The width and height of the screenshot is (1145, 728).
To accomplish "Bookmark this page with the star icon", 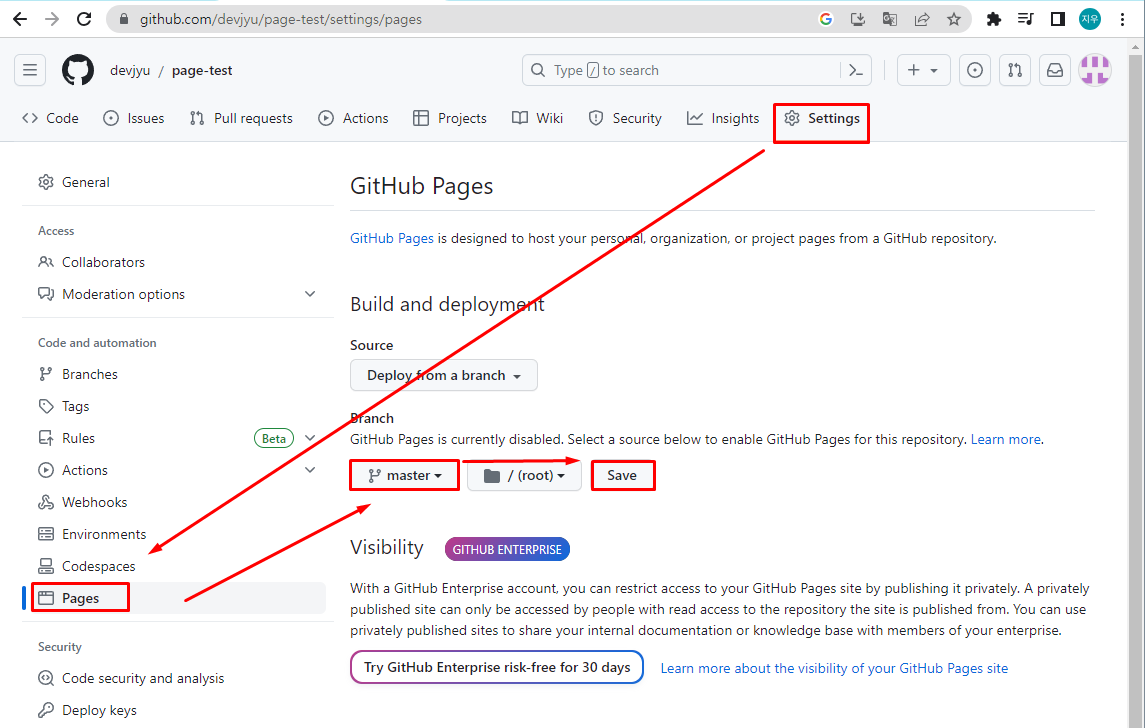I will 954,19.
